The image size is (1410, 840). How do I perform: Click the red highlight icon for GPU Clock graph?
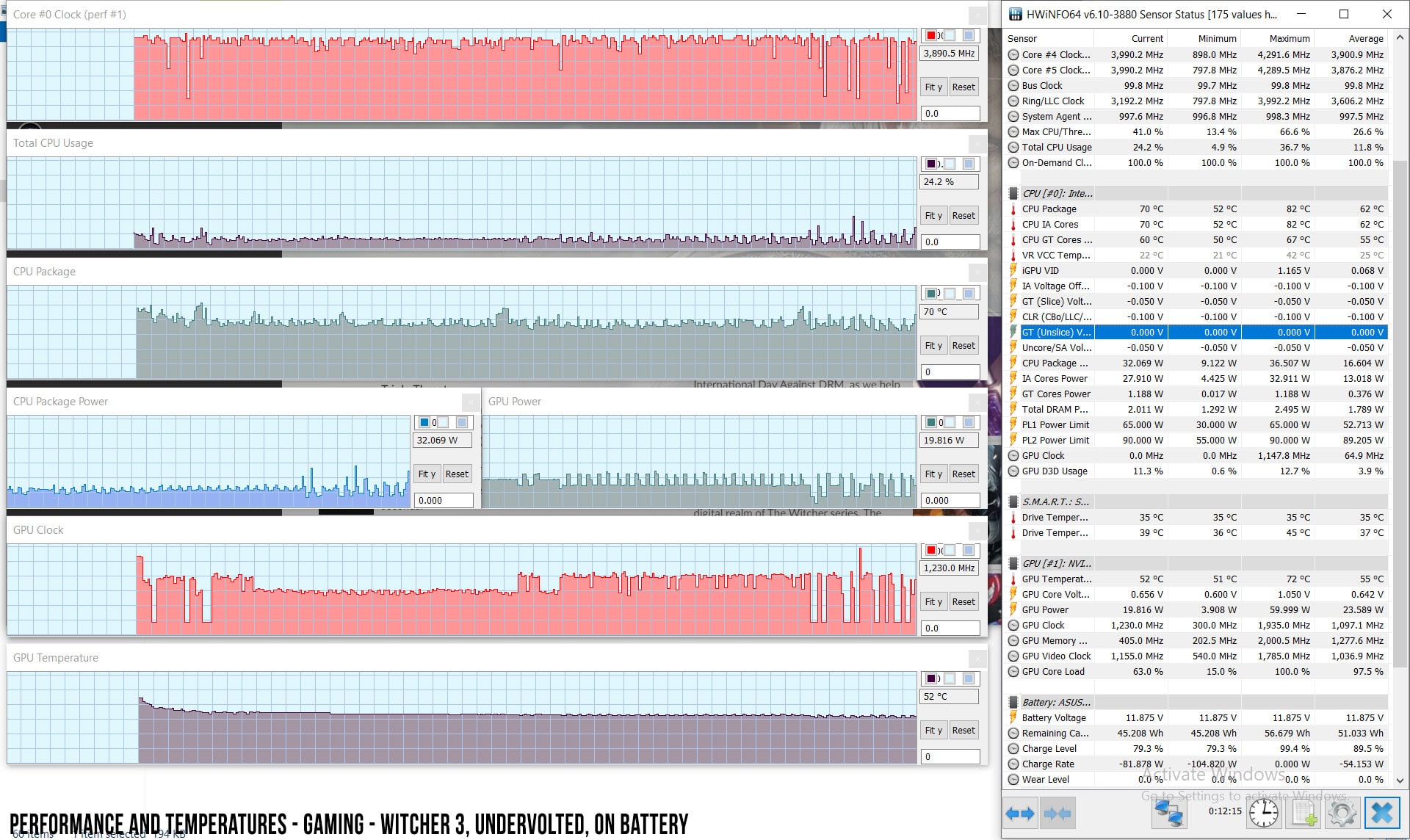(930, 550)
